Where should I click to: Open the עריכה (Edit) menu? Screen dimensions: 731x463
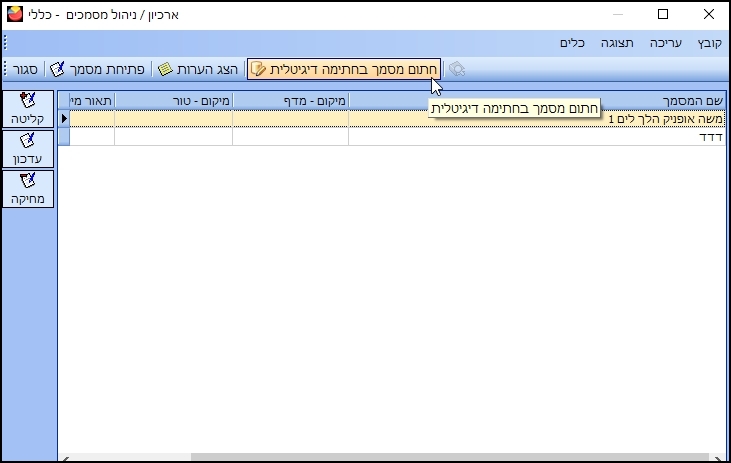point(665,44)
